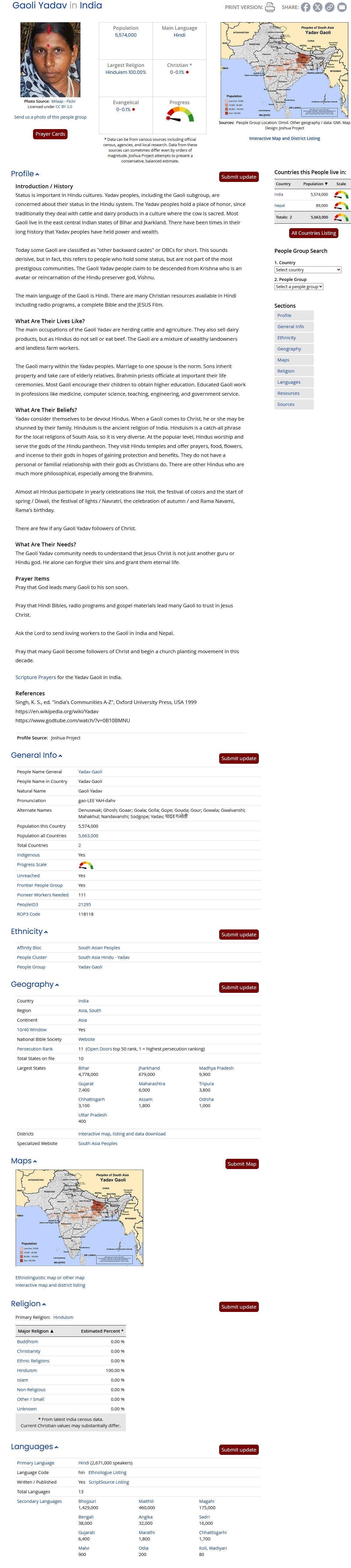Viewport: 351px width, 1568px height.
Task: Click the progress scale gauge for India row
Action: [341, 195]
